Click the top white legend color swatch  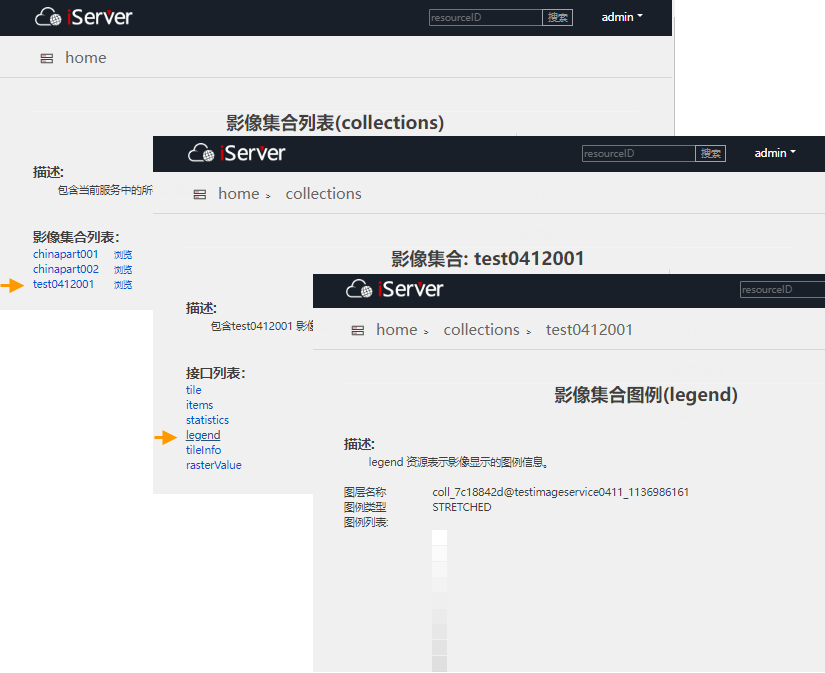click(x=439, y=537)
